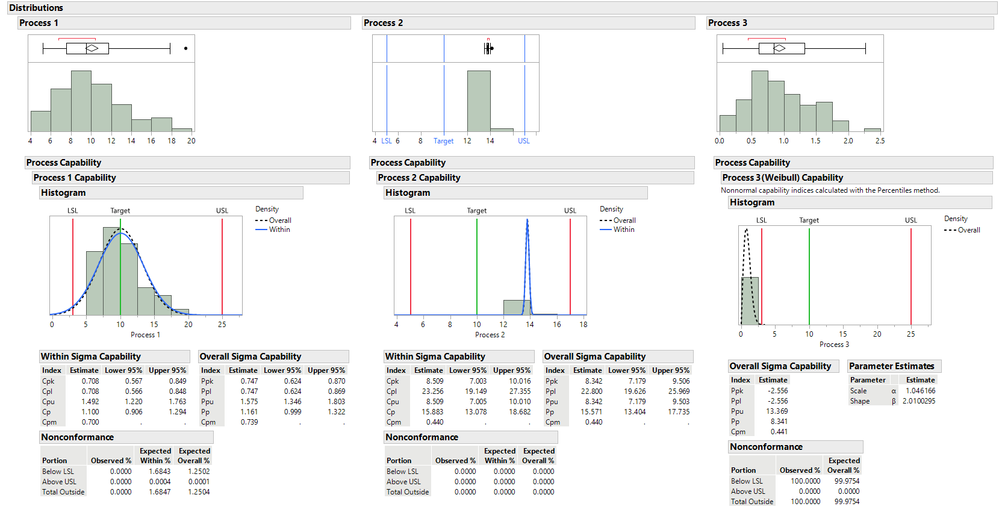Select tallest bar in top Process 1 histogram

coord(81,101)
